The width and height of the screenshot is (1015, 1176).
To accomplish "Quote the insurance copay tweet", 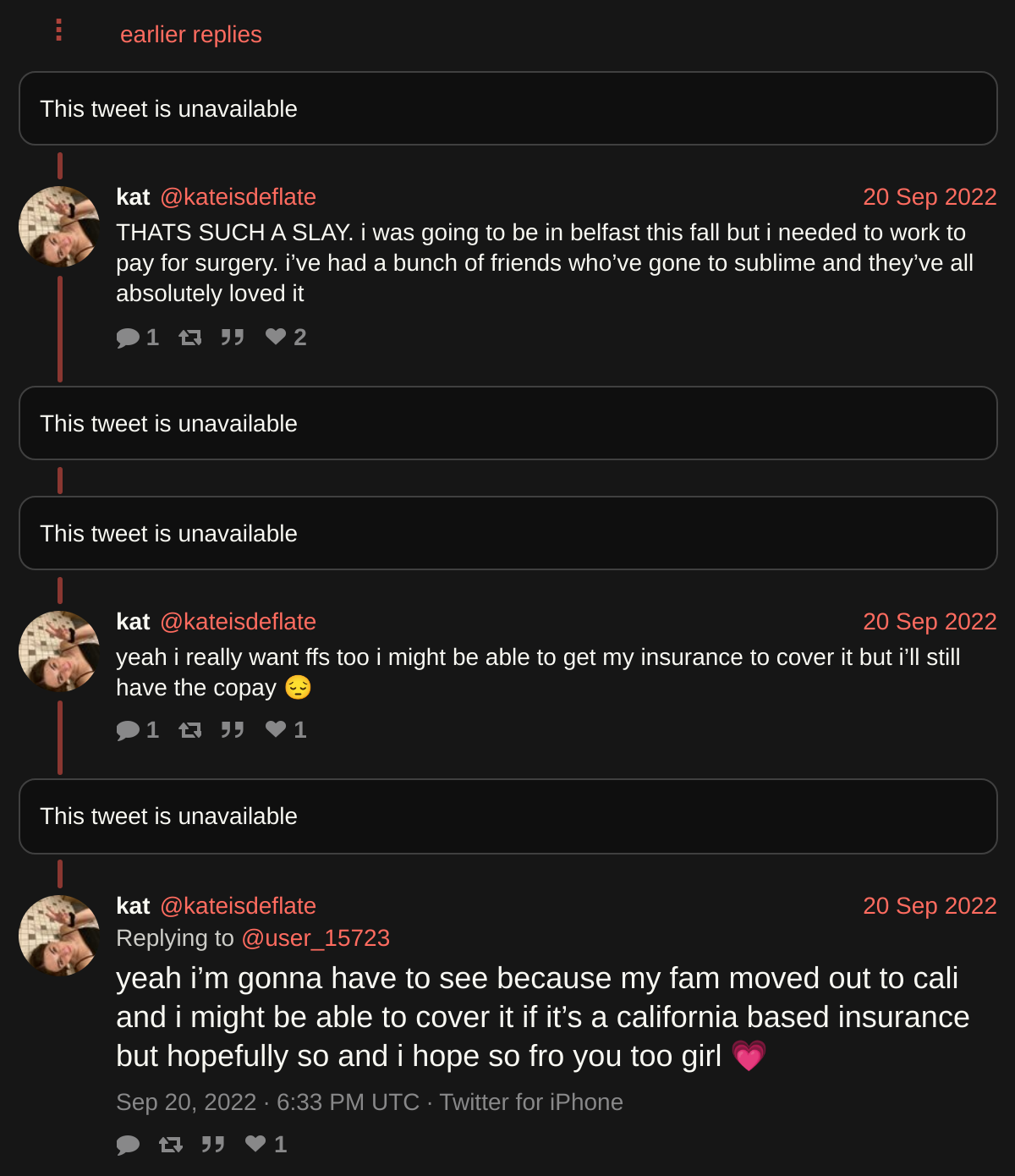I will (233, 730).
